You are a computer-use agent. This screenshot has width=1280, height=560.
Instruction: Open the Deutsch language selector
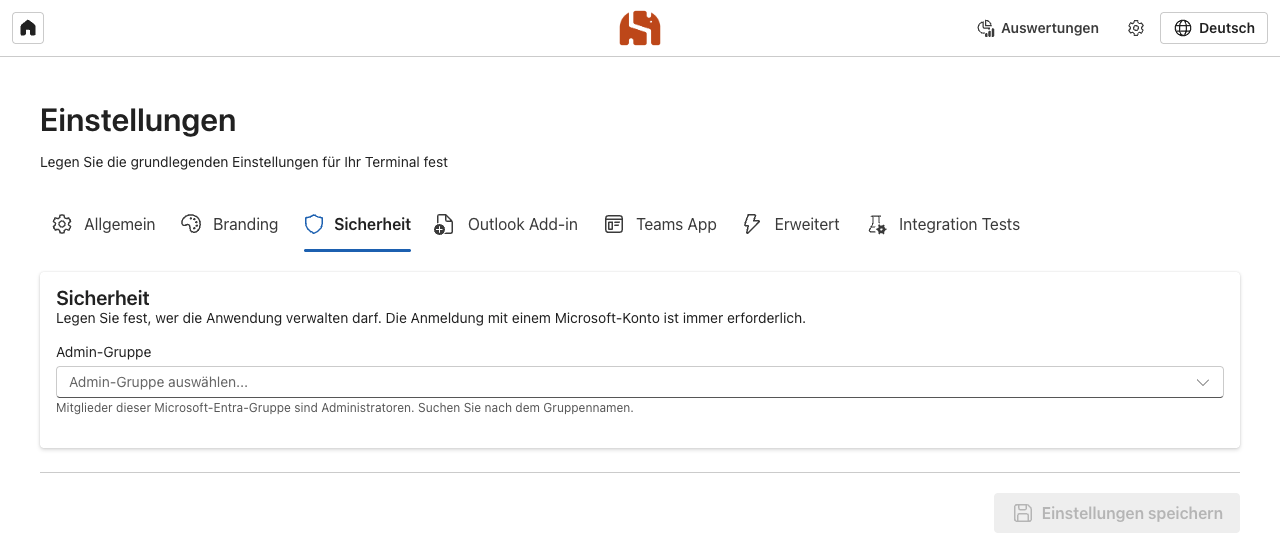tap(1214, 28)
